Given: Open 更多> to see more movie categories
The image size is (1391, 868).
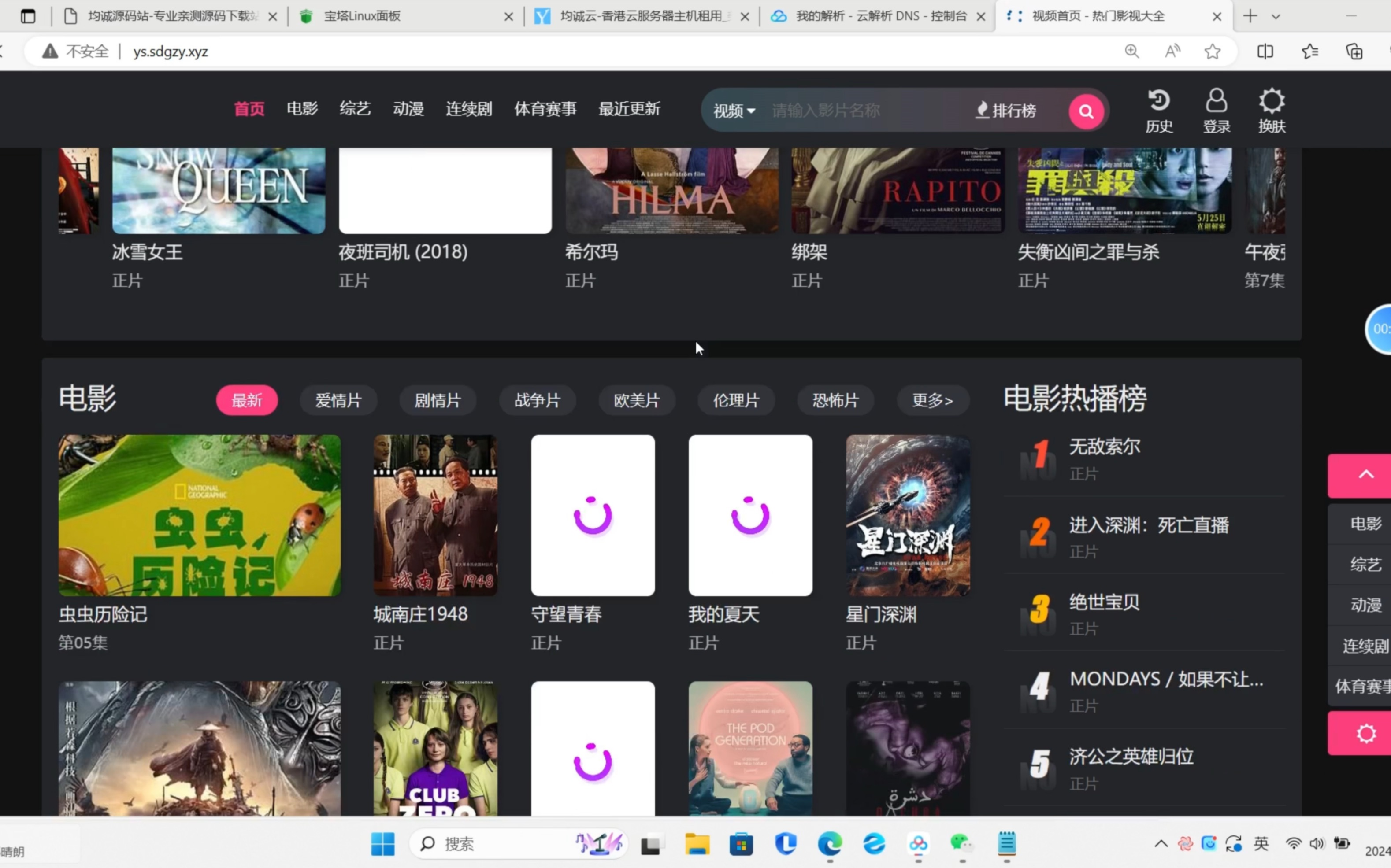Looking at the screenshot, I should click(x=933, y=400).
